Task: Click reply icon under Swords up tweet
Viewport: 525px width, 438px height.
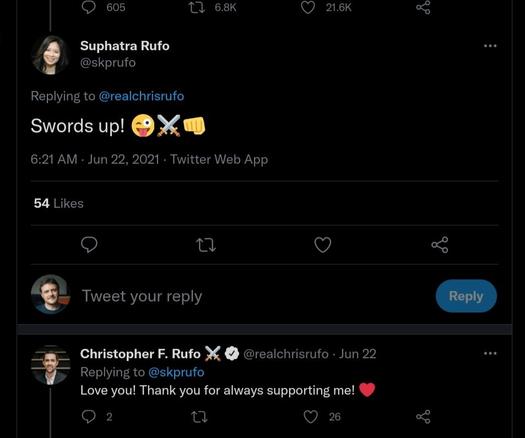Action: coord(89,244)
